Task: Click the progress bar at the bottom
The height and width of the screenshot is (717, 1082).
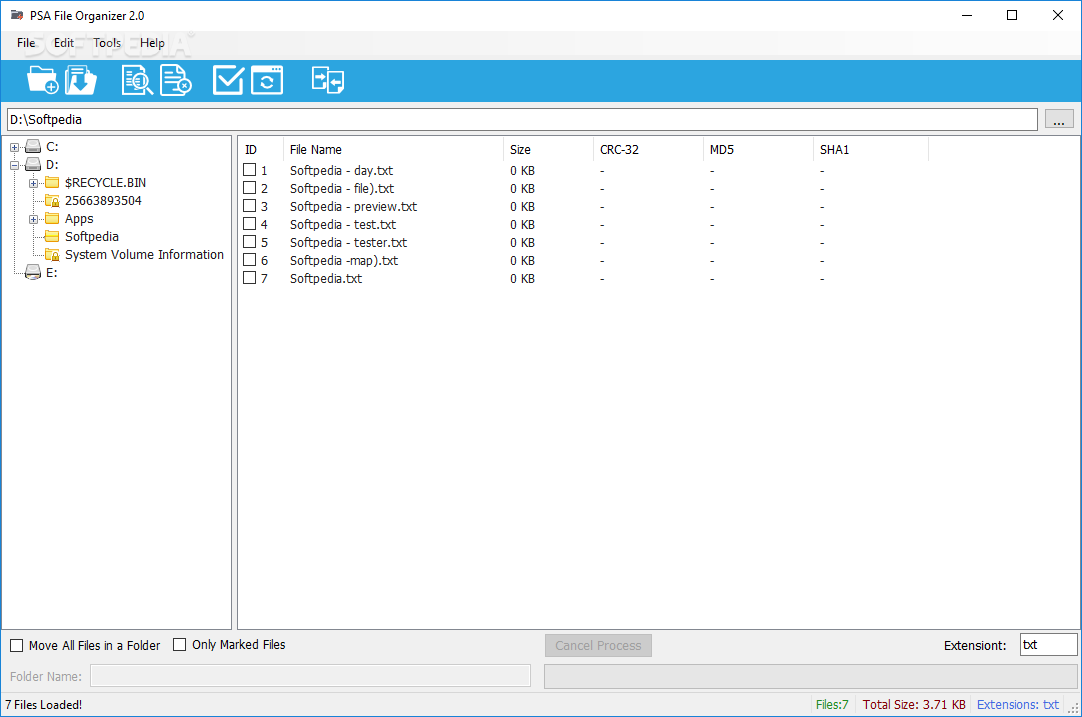Action: [811, 676]
